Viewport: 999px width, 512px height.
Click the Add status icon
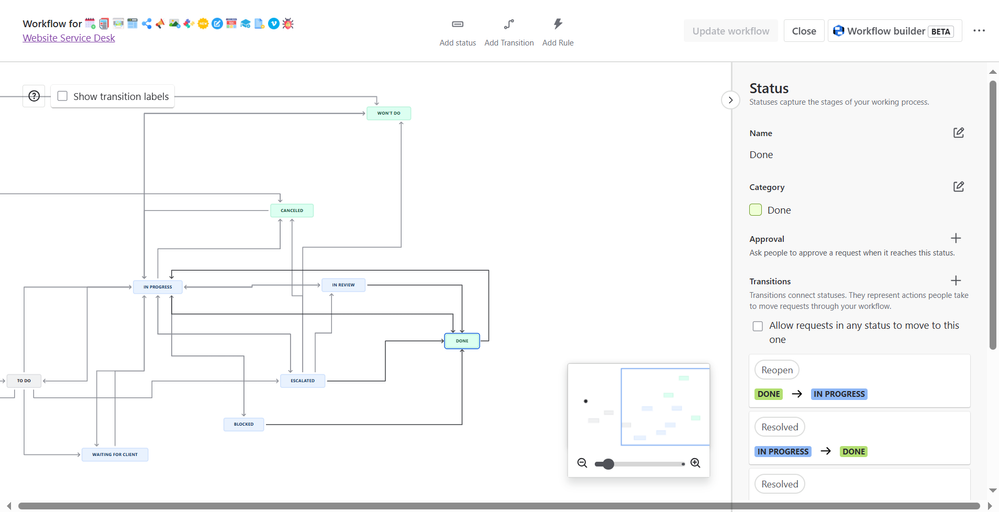pos(457,24)
